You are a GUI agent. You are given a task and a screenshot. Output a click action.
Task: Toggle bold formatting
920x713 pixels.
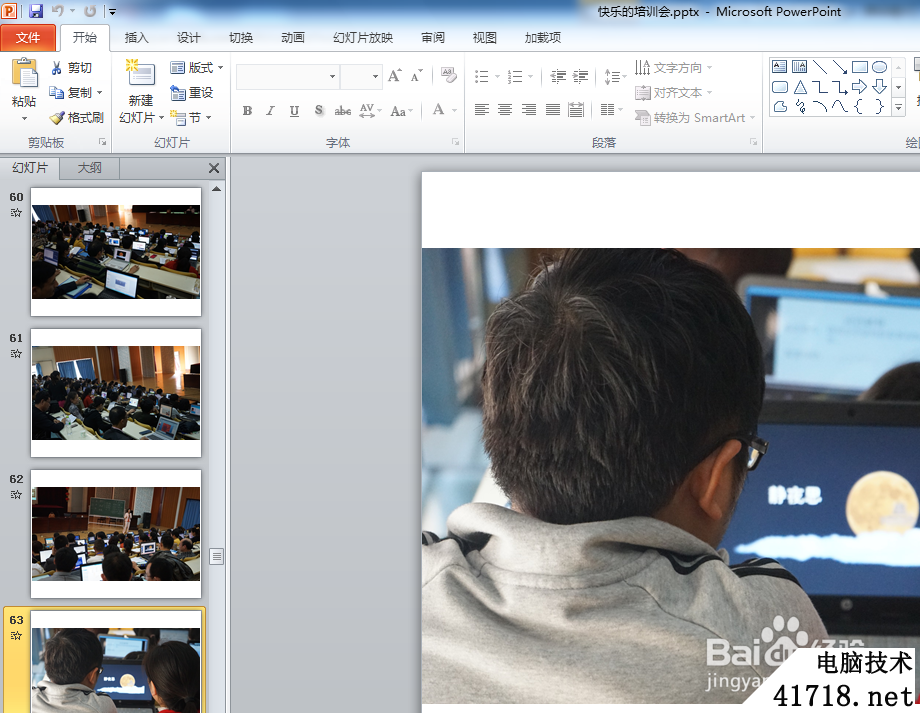248,110
